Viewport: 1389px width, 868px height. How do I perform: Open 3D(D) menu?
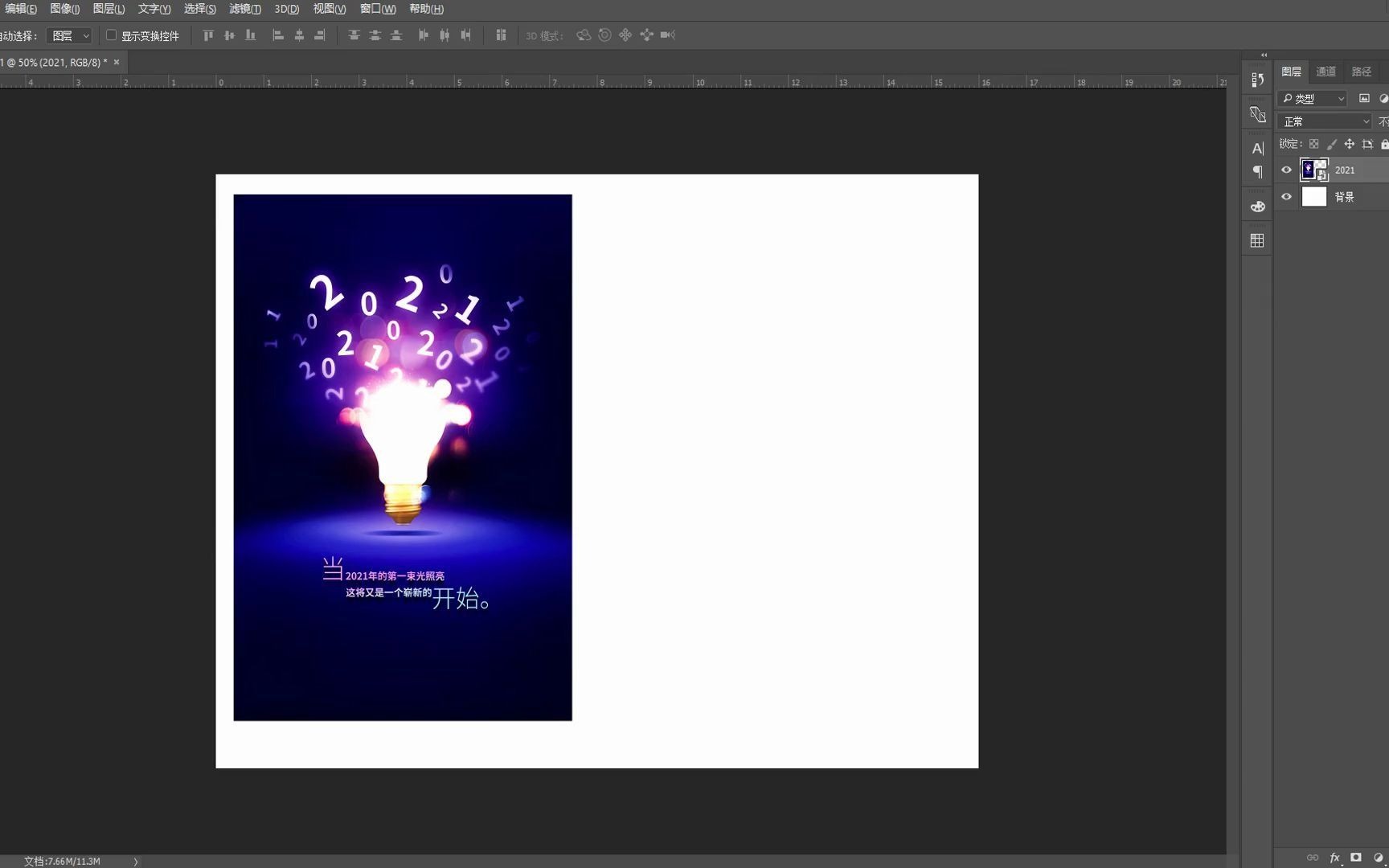click(x=287, y=9)
